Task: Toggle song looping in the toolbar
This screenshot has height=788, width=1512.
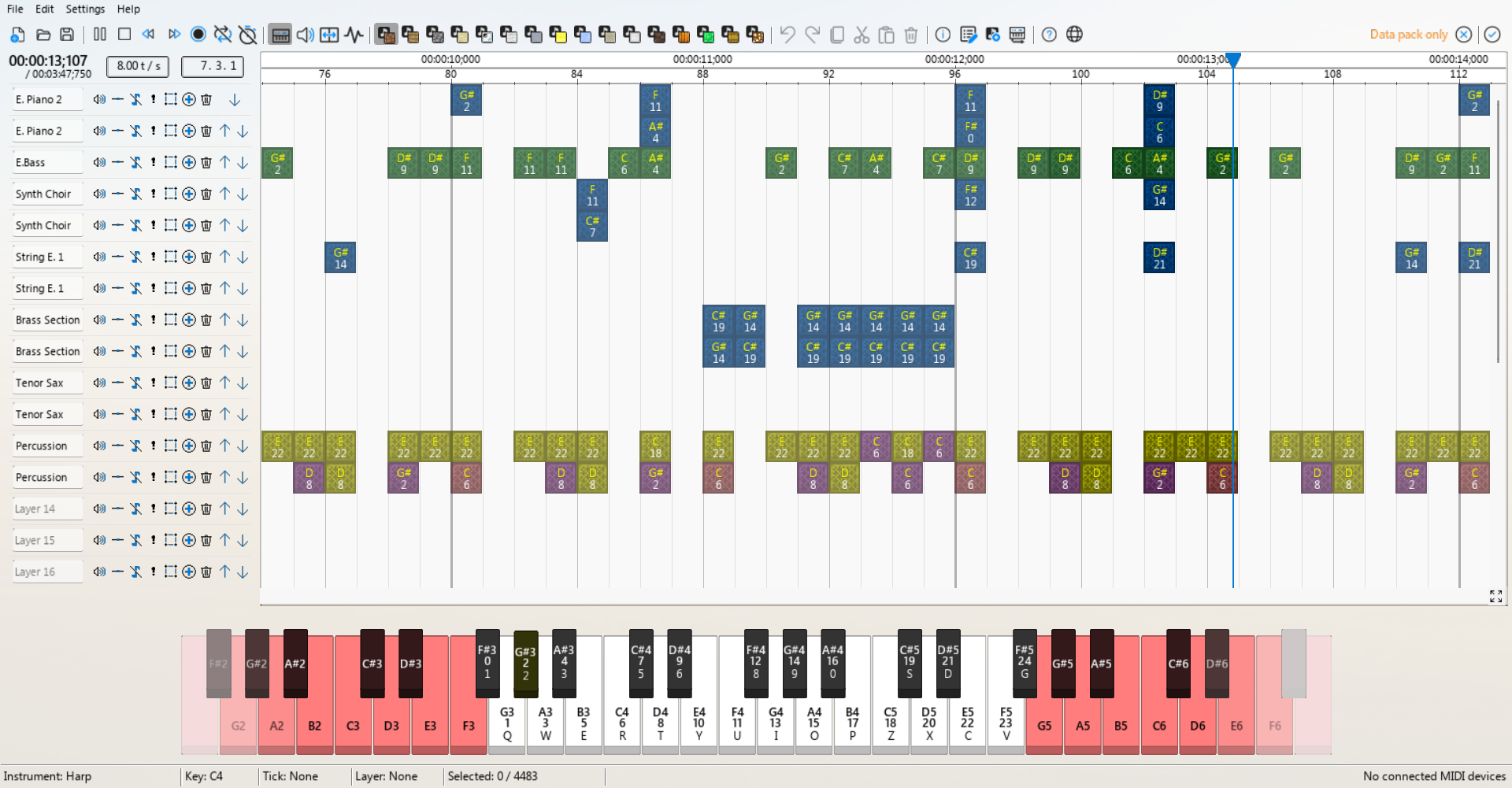Action: [x=223, y=35]
